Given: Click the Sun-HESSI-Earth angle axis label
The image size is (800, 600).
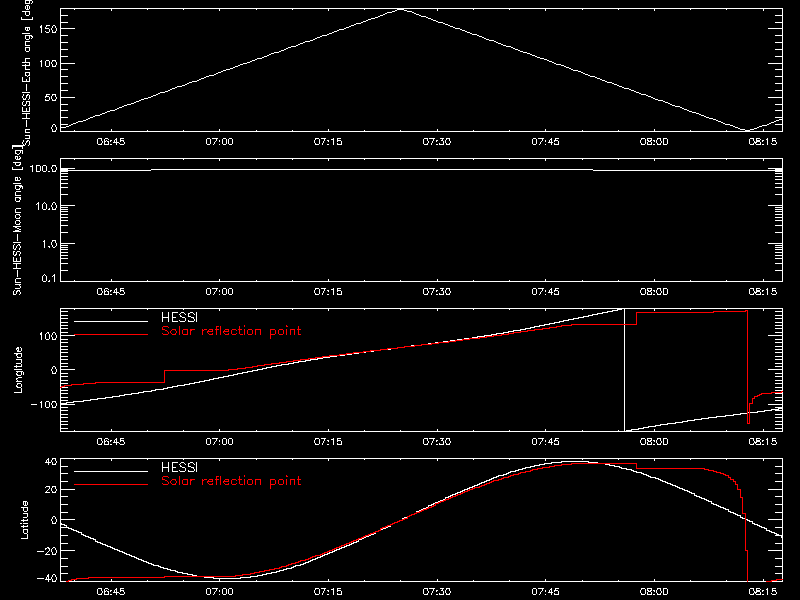Looking at the screenshot, I should pyautogui.click(x=27, y=73).
